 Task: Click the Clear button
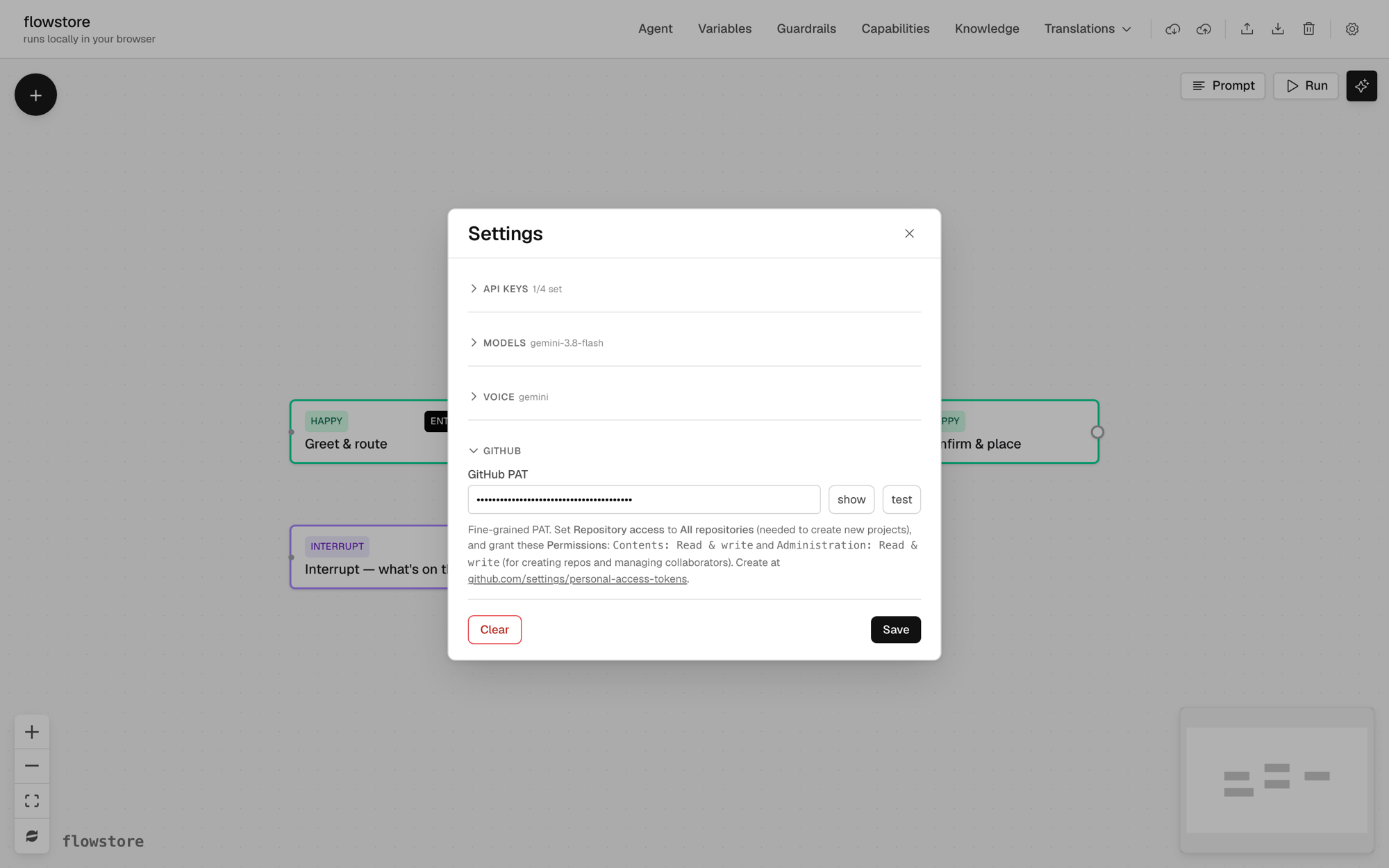(494, 630)
